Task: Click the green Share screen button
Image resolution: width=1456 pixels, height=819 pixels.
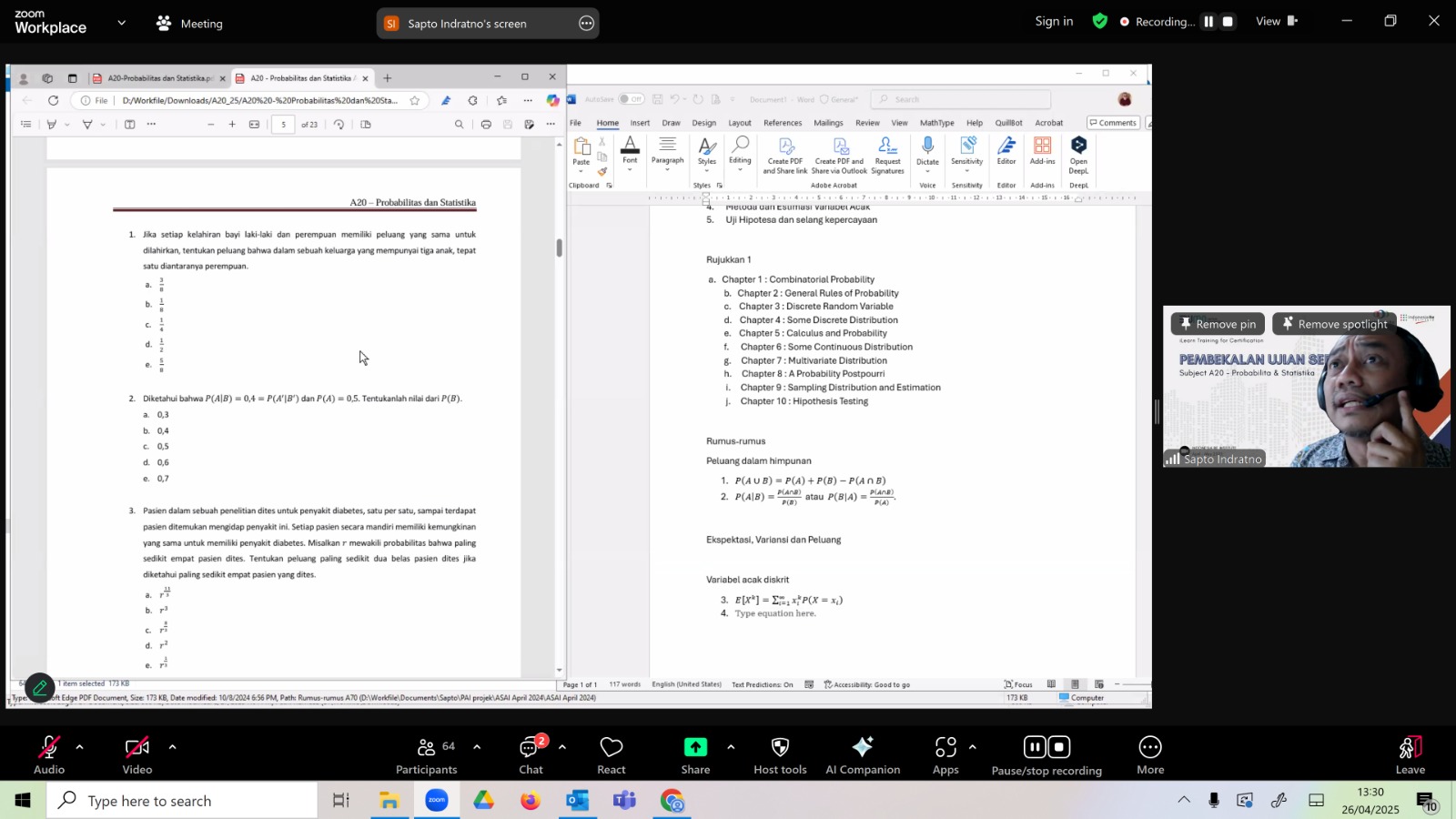Action: tap(695, 754)
